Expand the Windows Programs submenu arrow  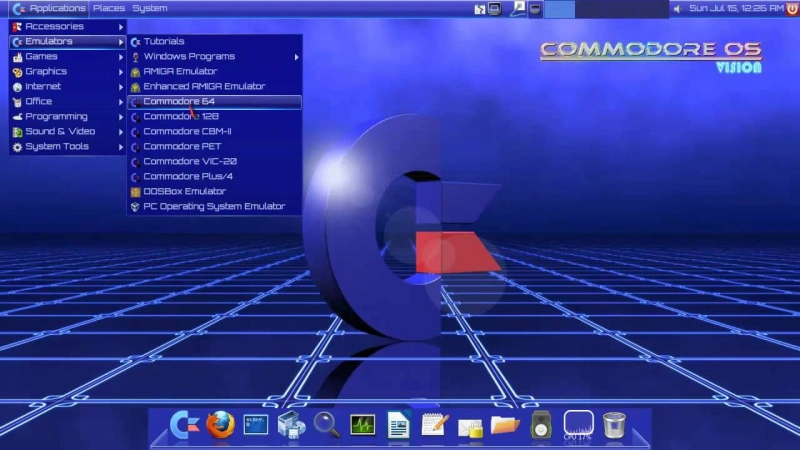coord(296,57)
